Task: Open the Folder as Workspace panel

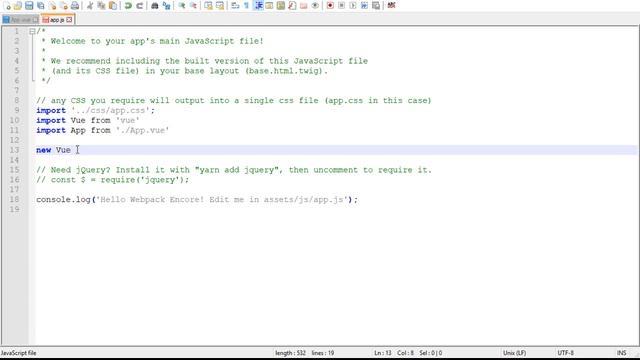Action: tap(303, 5)
